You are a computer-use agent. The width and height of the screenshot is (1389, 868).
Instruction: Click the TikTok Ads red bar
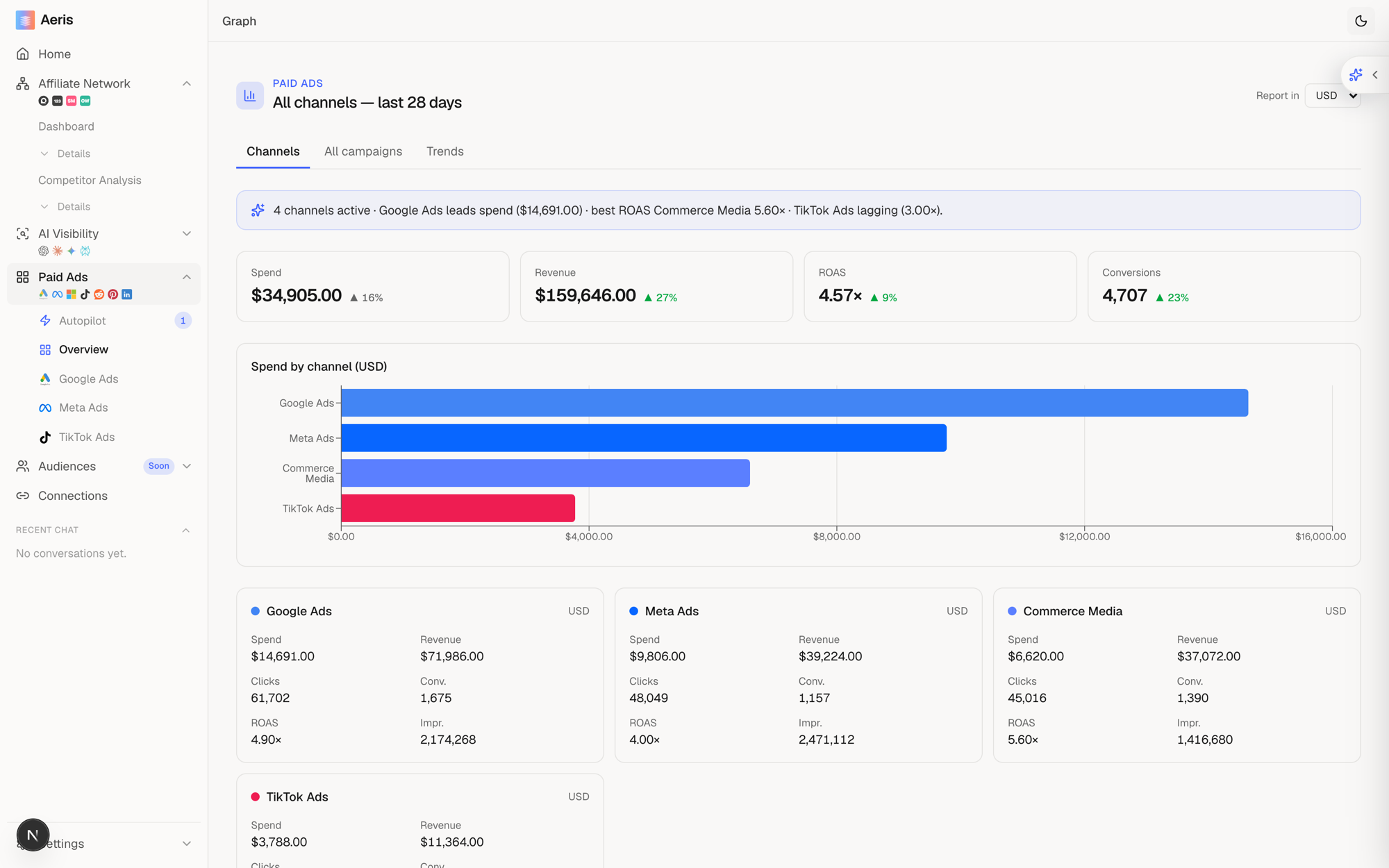click(x=458, y=508)
